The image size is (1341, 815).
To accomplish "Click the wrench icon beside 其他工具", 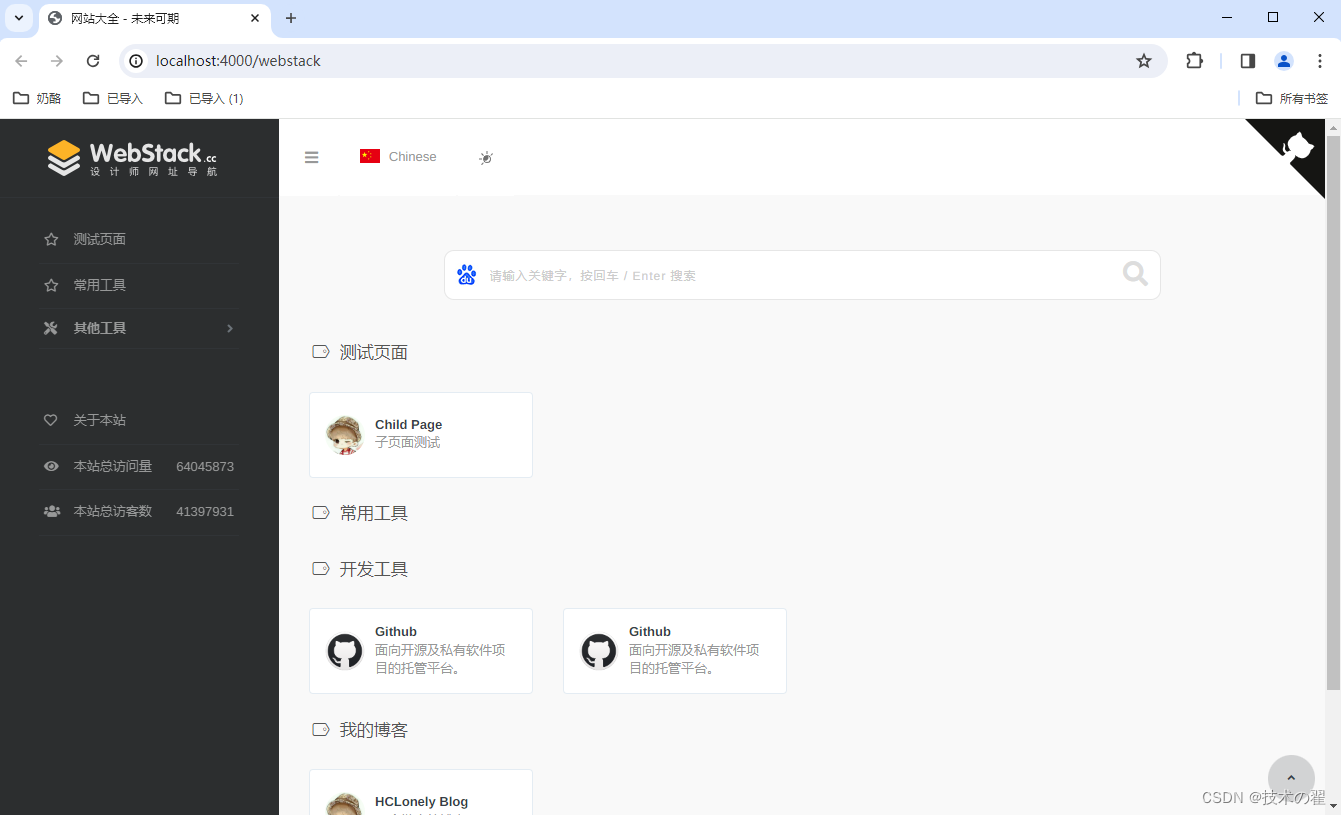I will coord(51,328).
